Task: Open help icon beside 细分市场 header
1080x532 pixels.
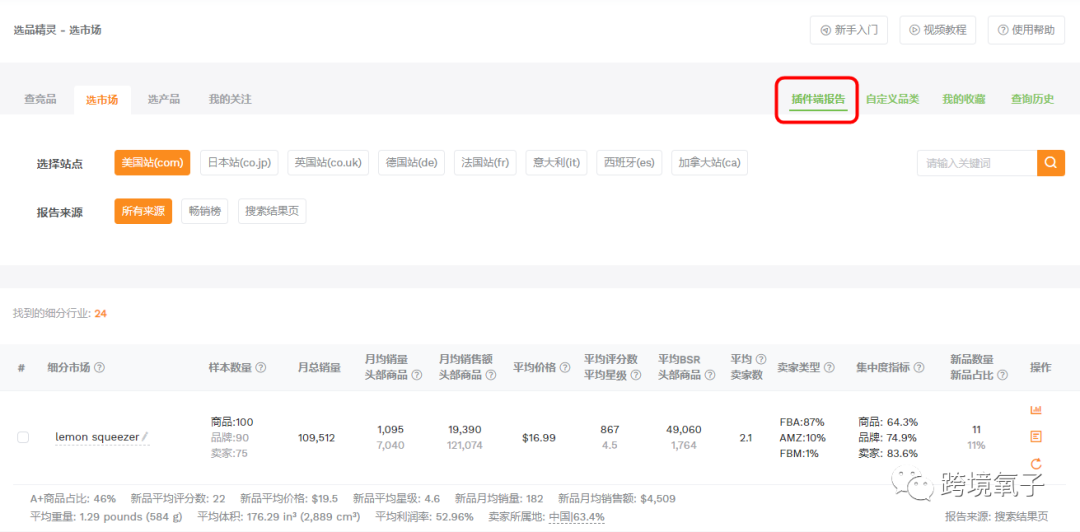Action: [x=99, y=368]
